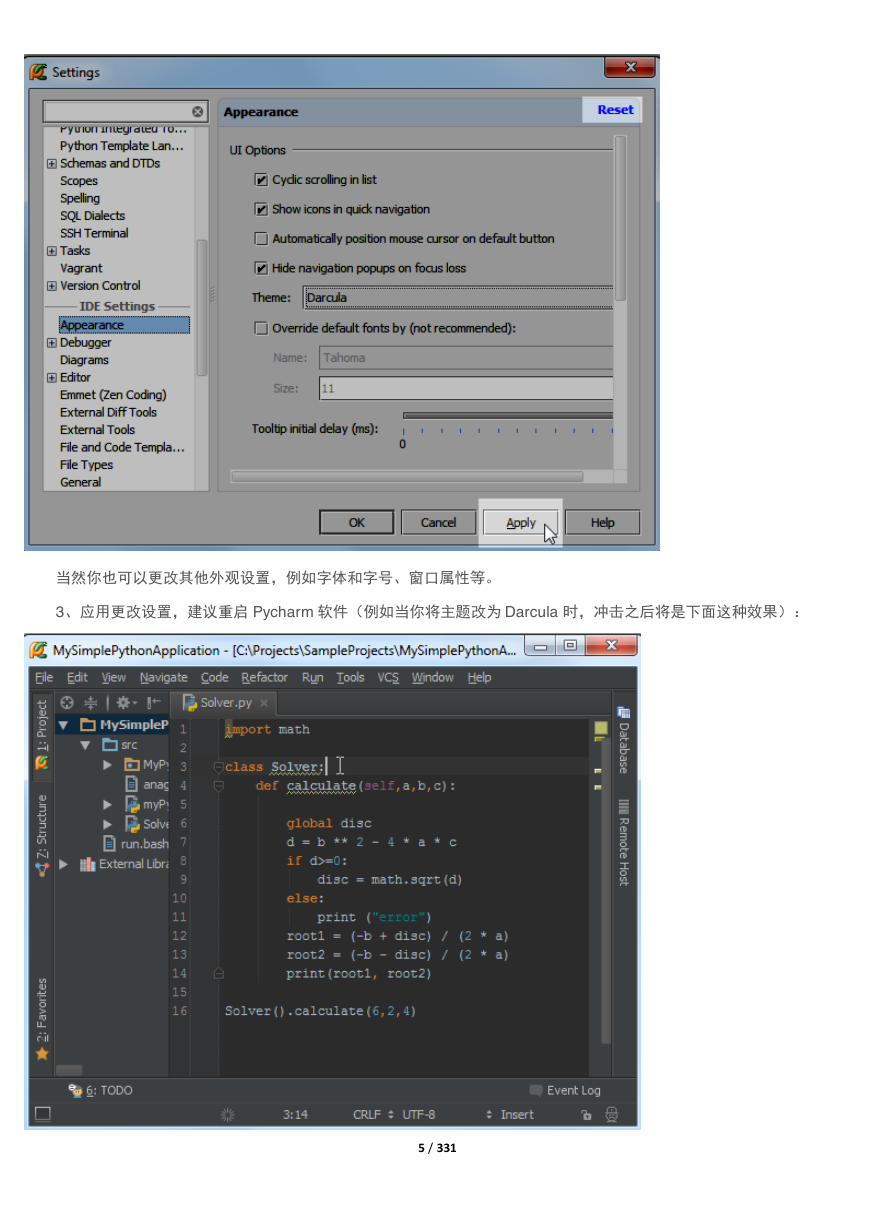Close the Solver.py editor tab with its X
869x1229 pixels.
pyautogui.click(x=264, y=703)
